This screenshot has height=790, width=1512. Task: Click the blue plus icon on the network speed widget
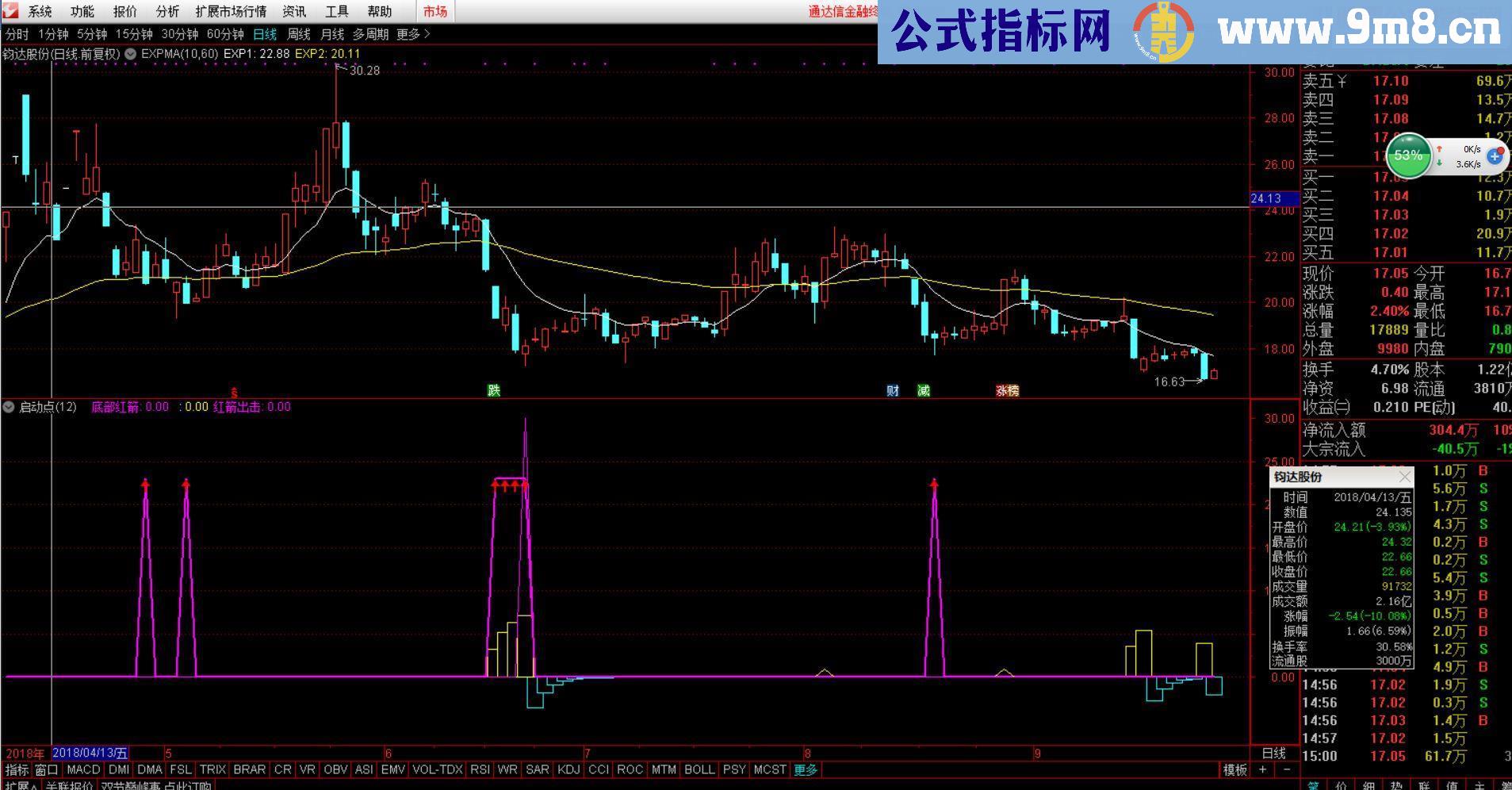point(1494,156)
